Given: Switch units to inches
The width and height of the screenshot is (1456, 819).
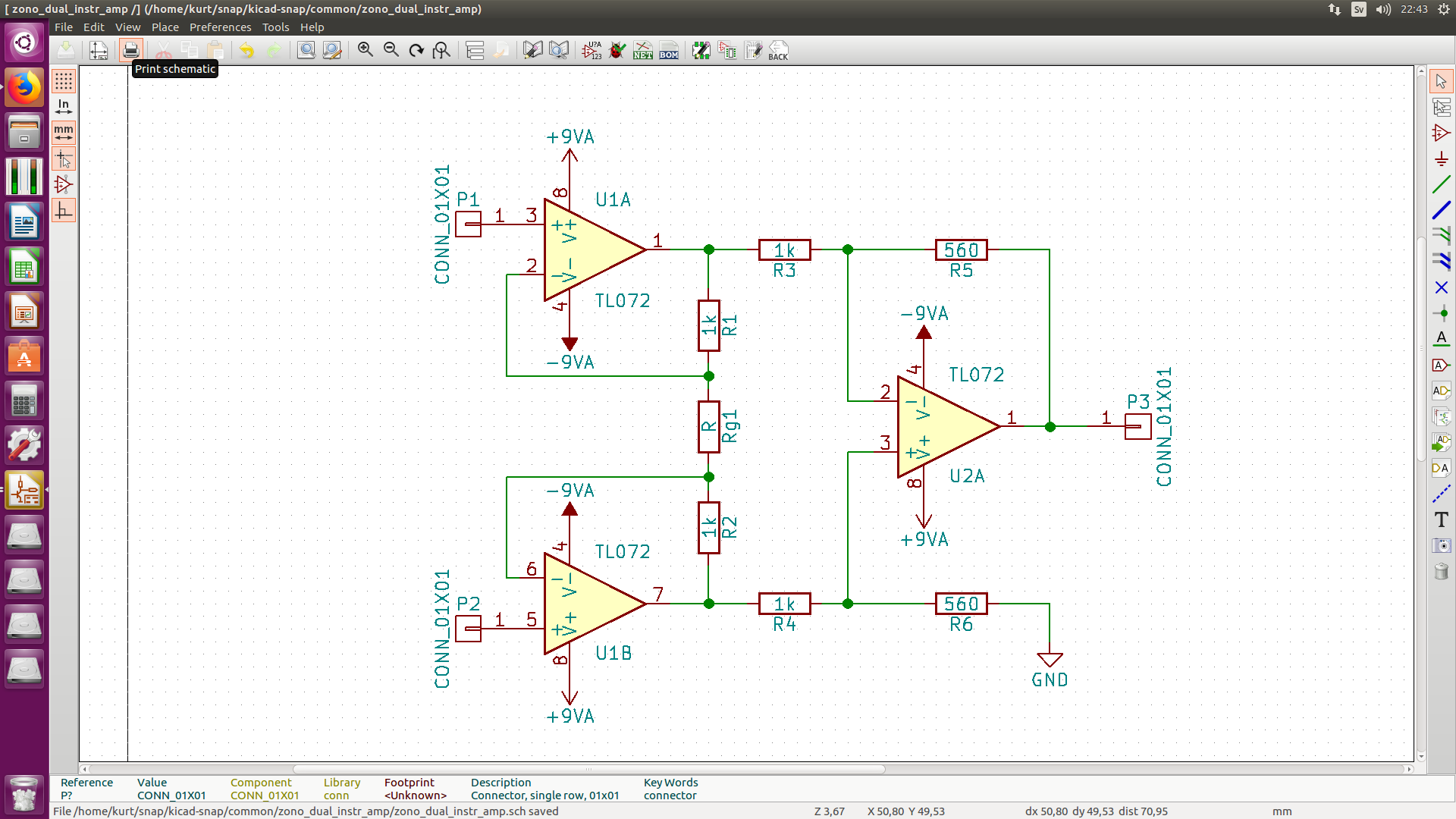Looking at the screenshot, I should tap(64, 106).
